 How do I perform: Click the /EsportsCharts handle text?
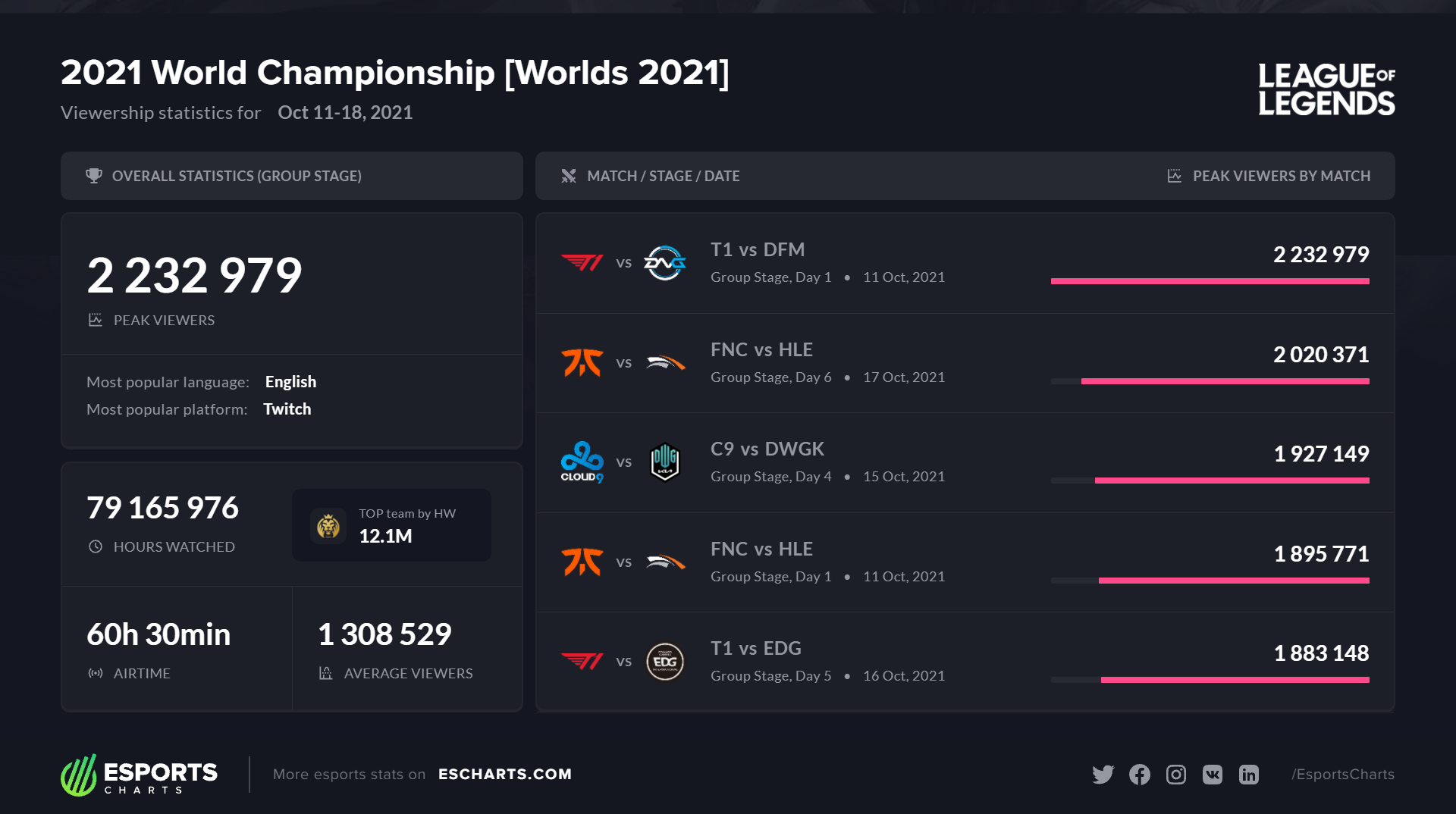pos(1343,774)
